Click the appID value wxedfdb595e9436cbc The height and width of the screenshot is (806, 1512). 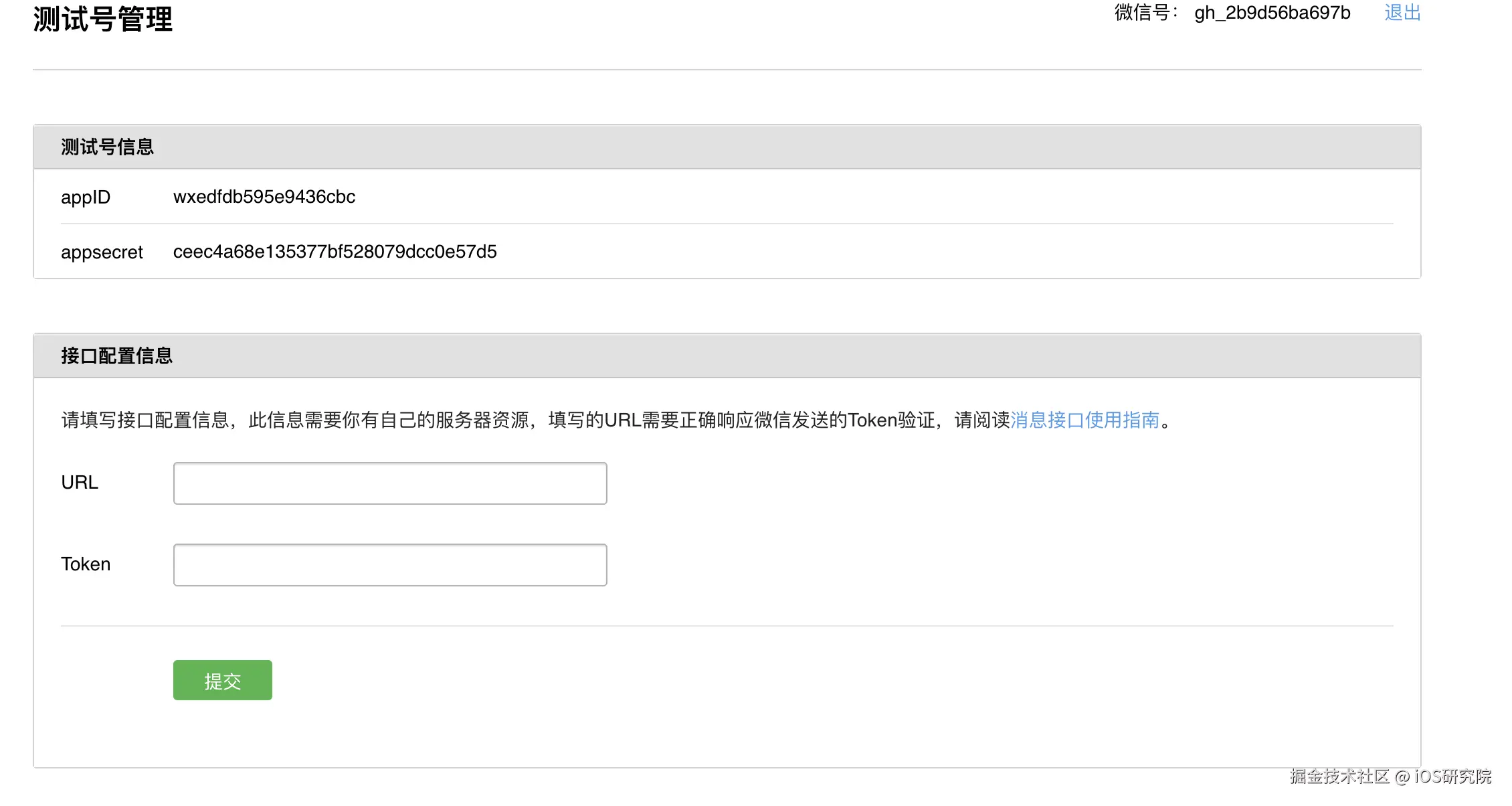tap(264, 197)
